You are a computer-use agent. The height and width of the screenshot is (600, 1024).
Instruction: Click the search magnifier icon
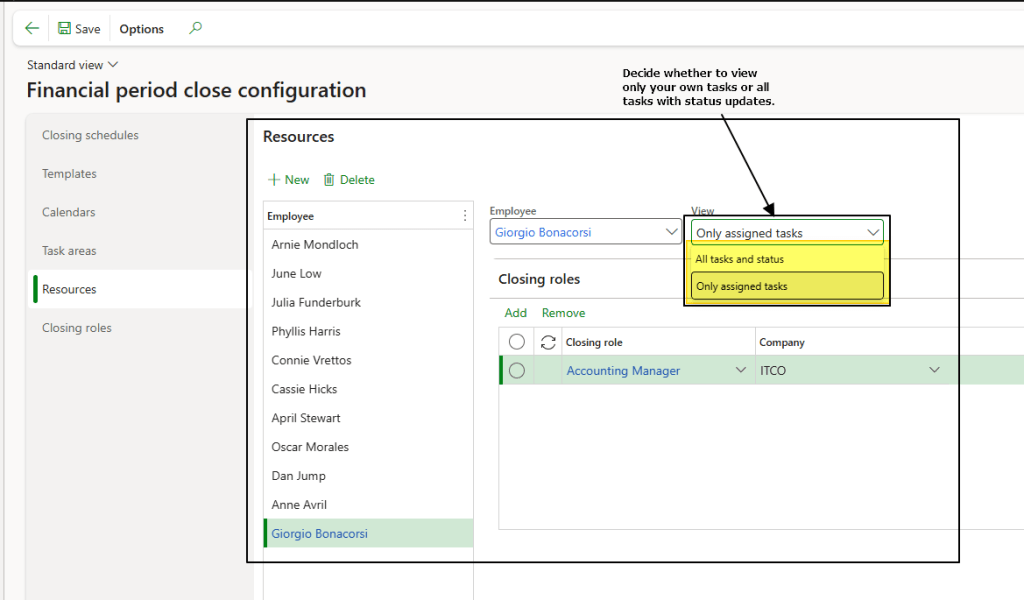pos(195,29)
